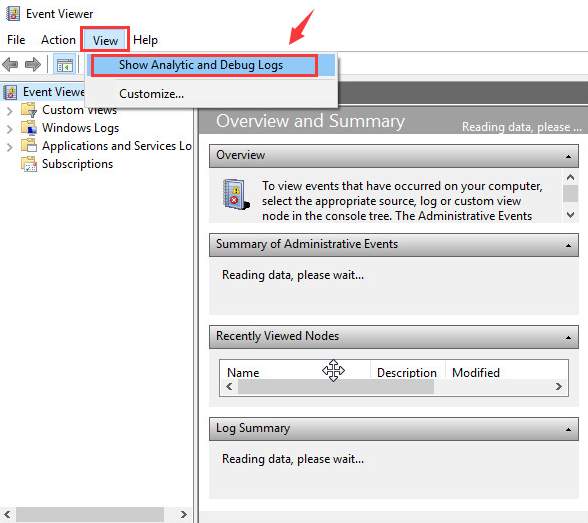Viewport: 588px width, 523px height.
Task: Click "Reading data, please wait..." under Log Summary
Action: pos(293,459)
